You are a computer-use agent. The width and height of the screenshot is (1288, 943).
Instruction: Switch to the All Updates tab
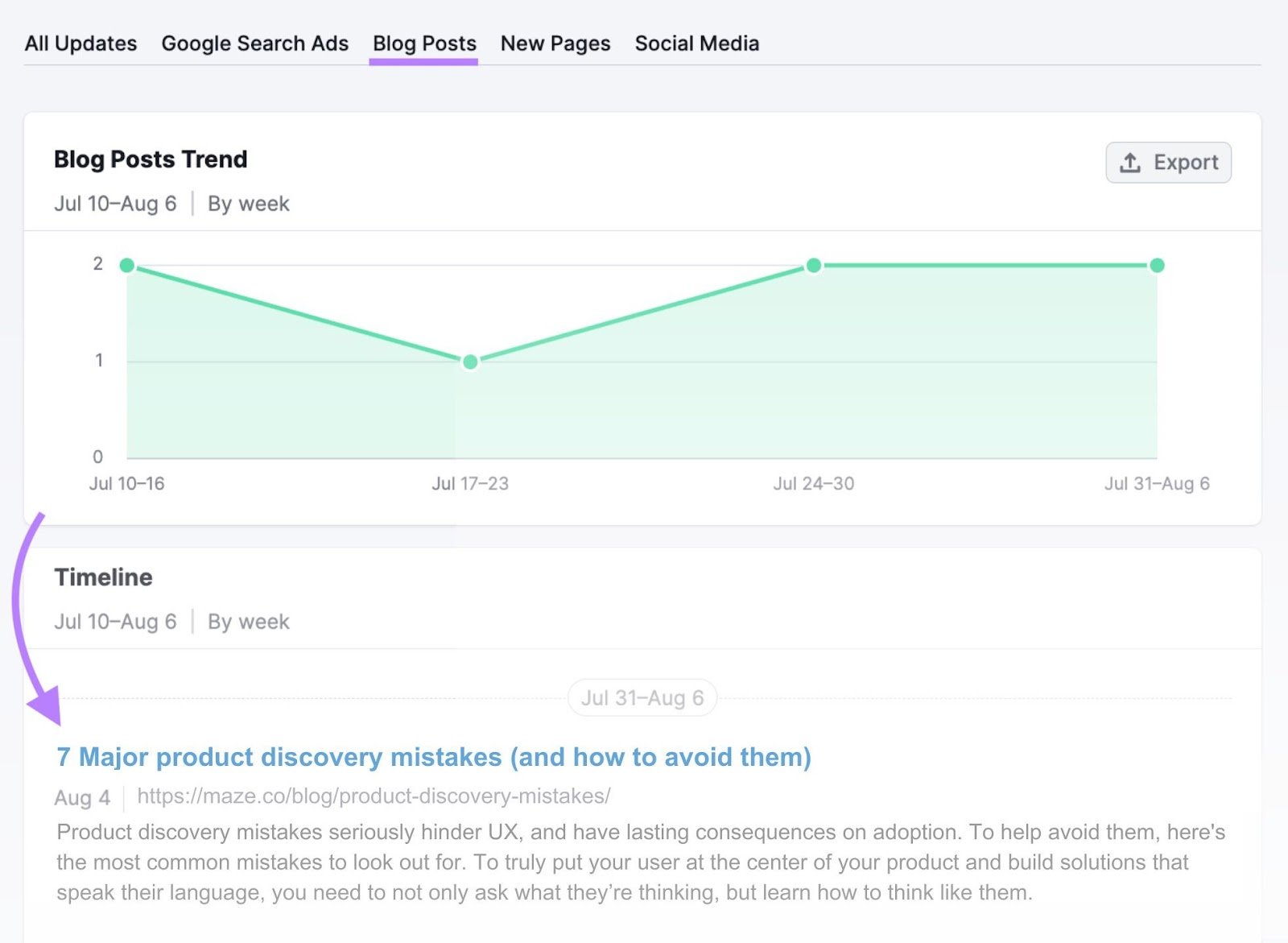[80, 43]
